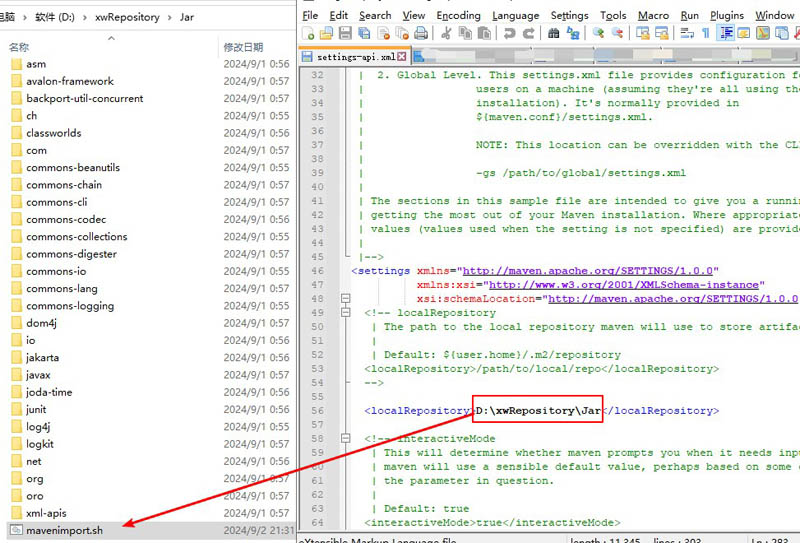The height and width of the screenshot is (543, 800).
Task: Click the Zoom Out magnifier icon
Action: click(617, 34)
